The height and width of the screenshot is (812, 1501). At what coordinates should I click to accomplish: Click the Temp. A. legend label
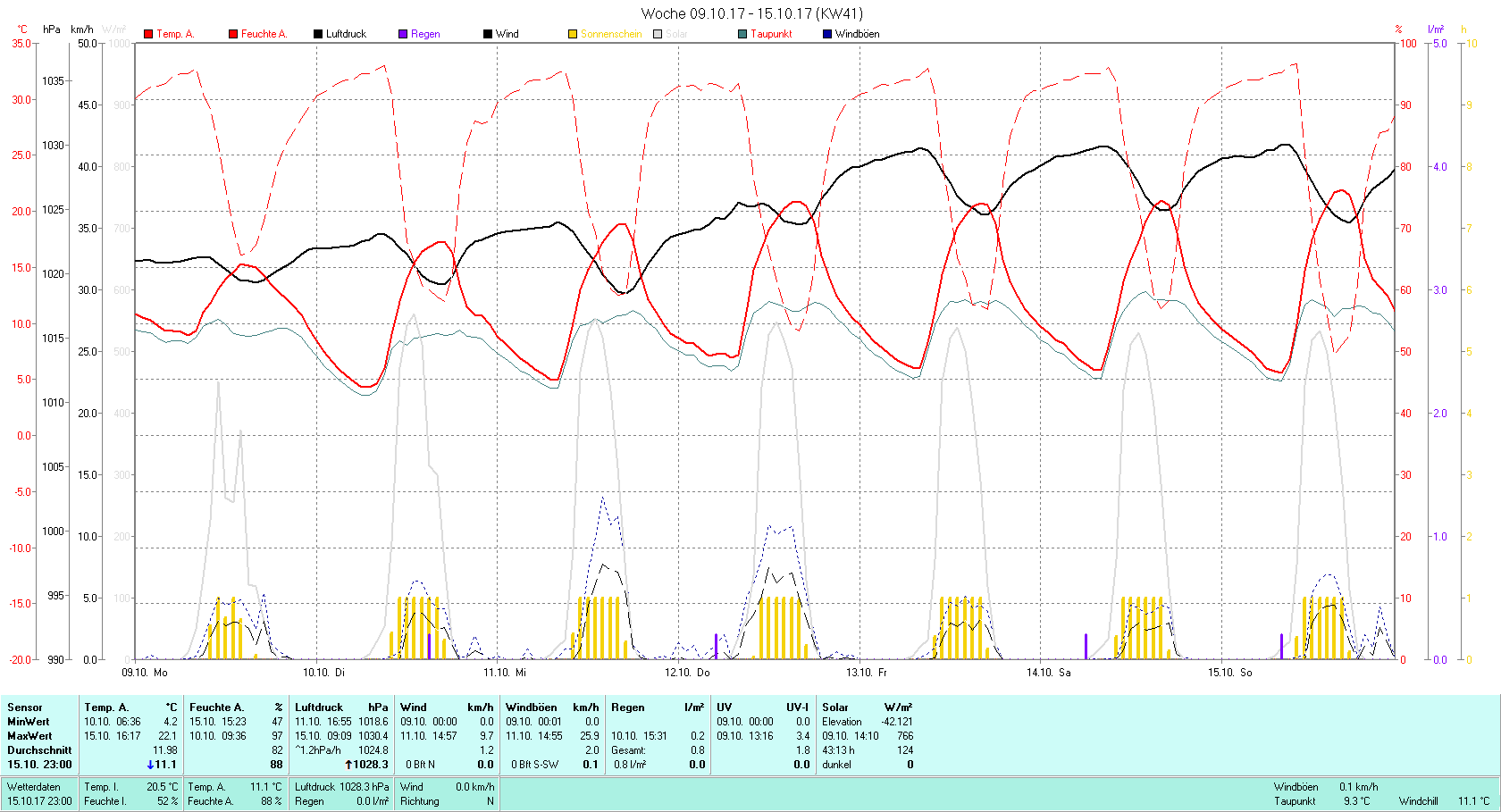click(175, 34)
